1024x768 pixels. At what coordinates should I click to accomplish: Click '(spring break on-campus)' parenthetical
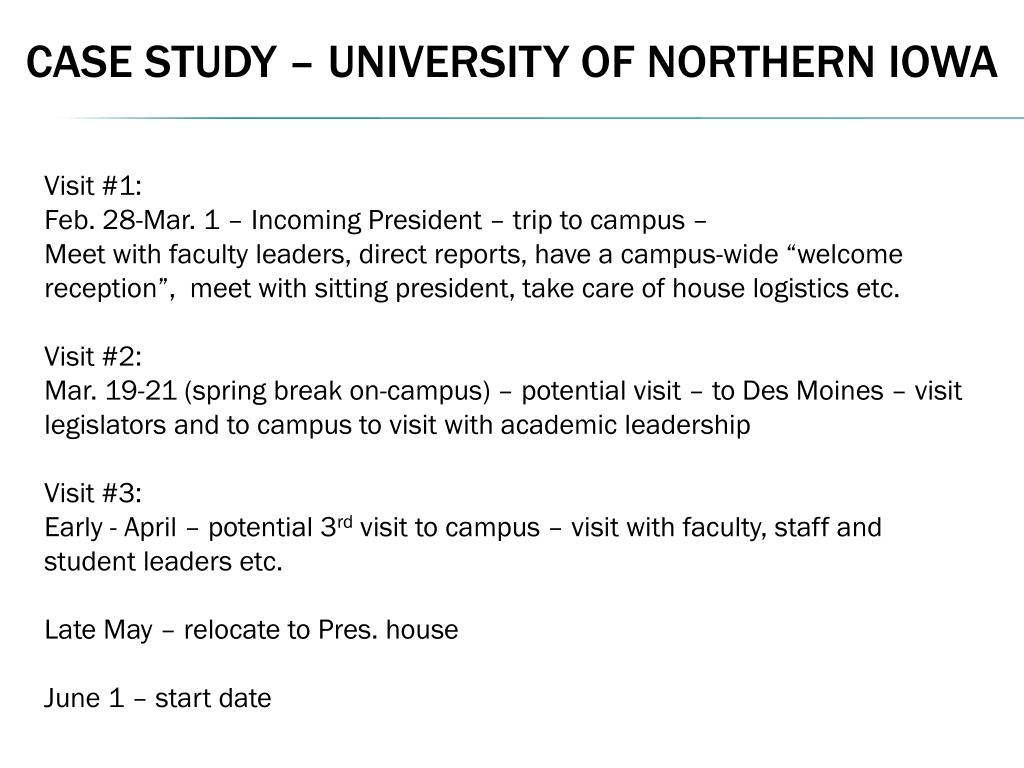point(337,391)
